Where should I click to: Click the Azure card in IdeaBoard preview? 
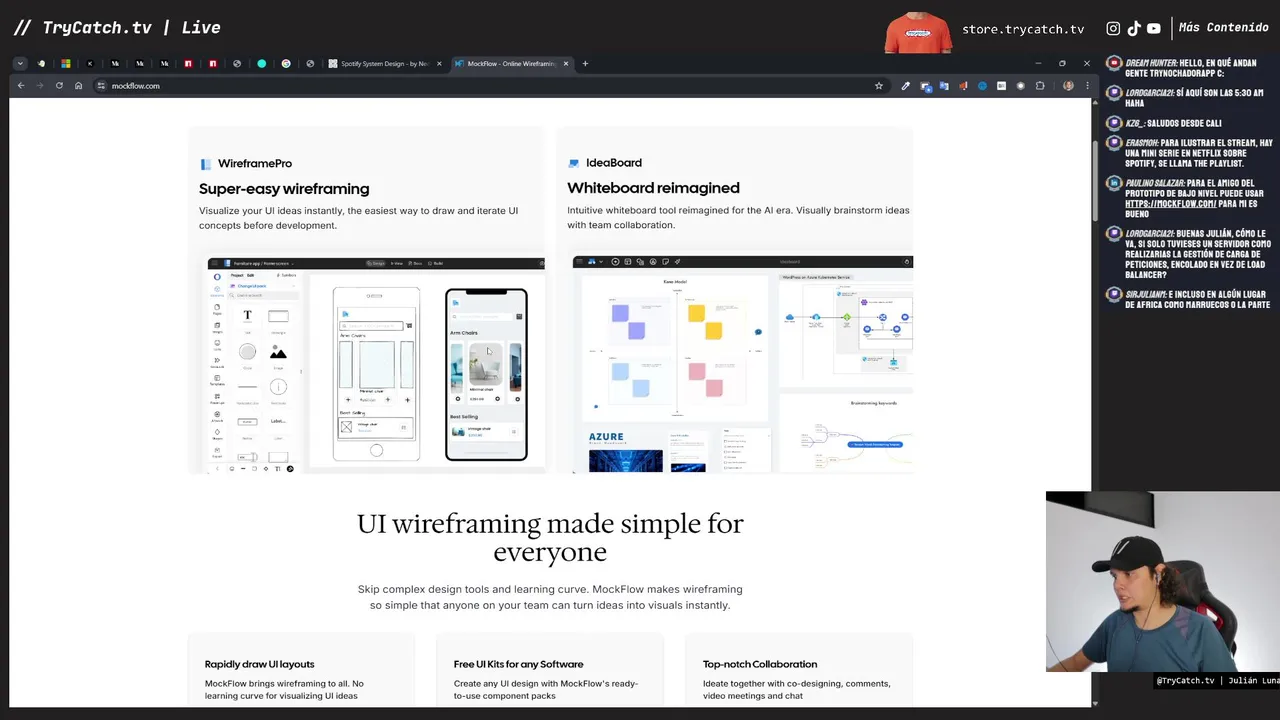pyautogui.click(x=625, y=449)
